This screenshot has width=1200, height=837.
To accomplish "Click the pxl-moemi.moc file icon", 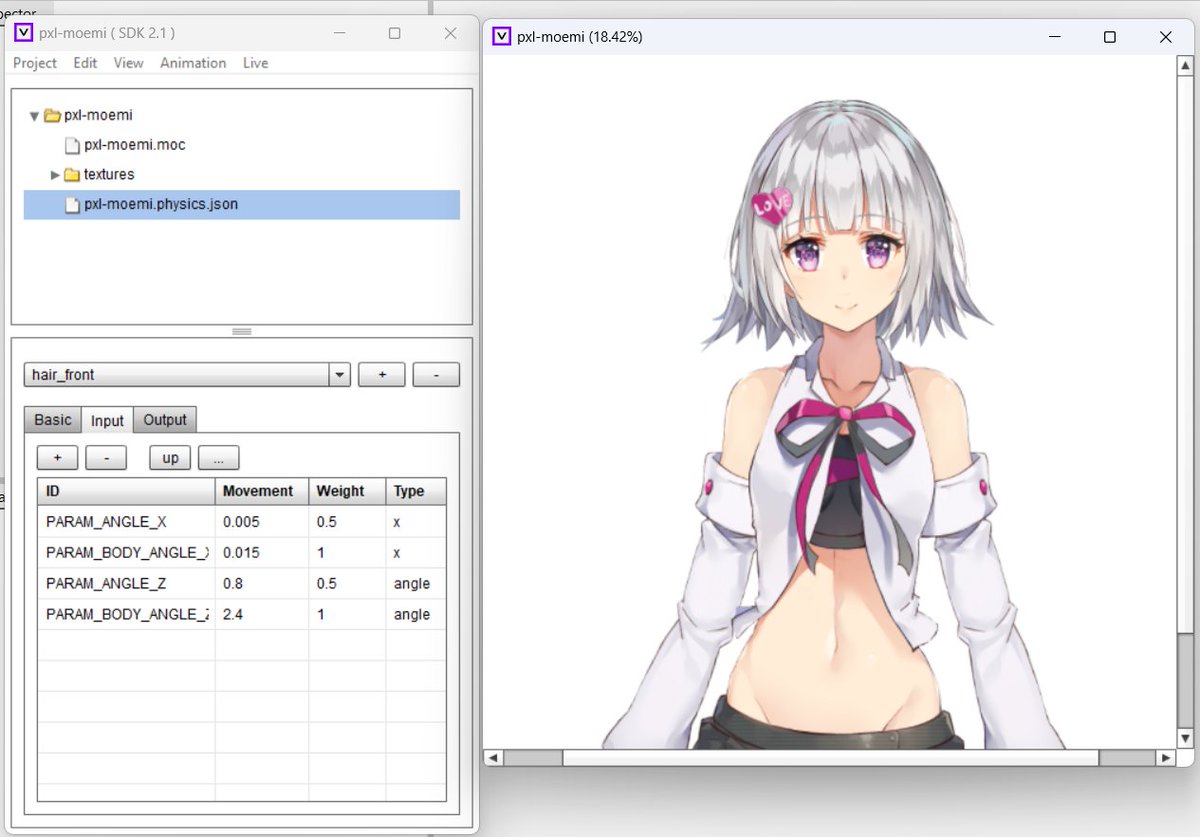I will coord(71,144).
